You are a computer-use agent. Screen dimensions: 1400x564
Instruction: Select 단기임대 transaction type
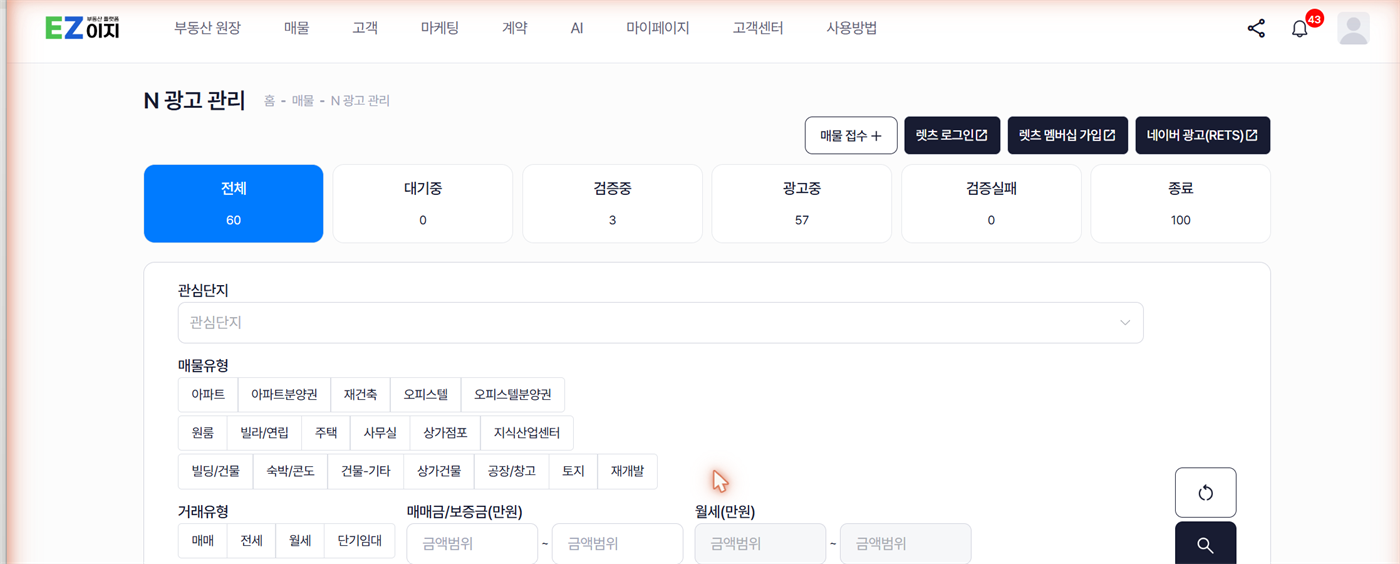(x=360, y=541)
